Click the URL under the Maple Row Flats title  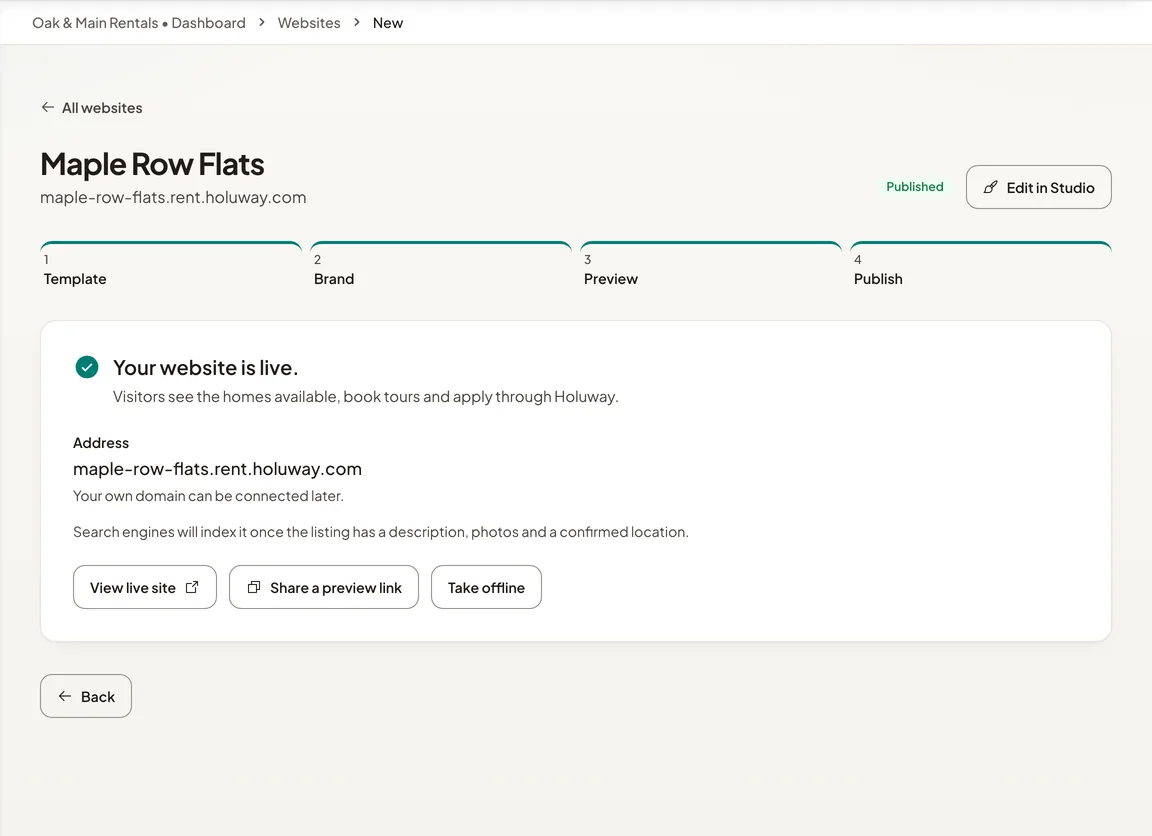click(173, 198)
